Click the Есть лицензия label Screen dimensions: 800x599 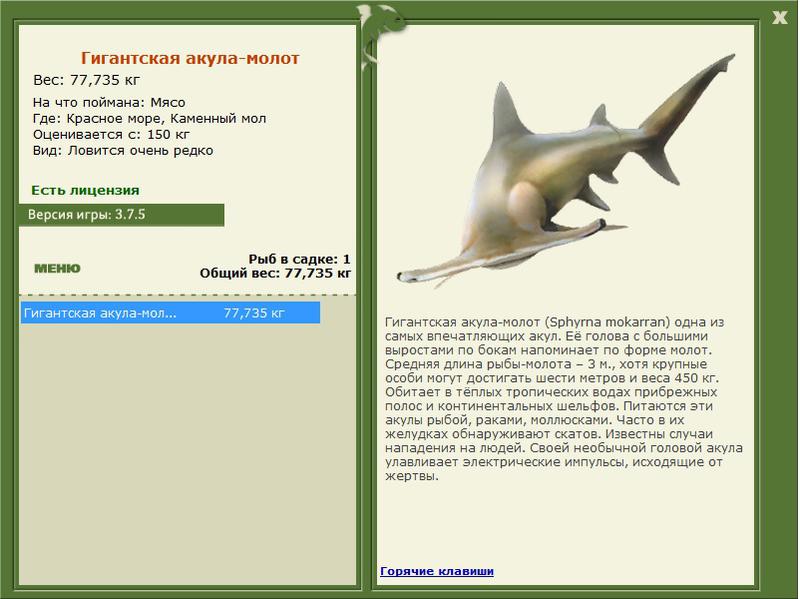click(85, 190)
